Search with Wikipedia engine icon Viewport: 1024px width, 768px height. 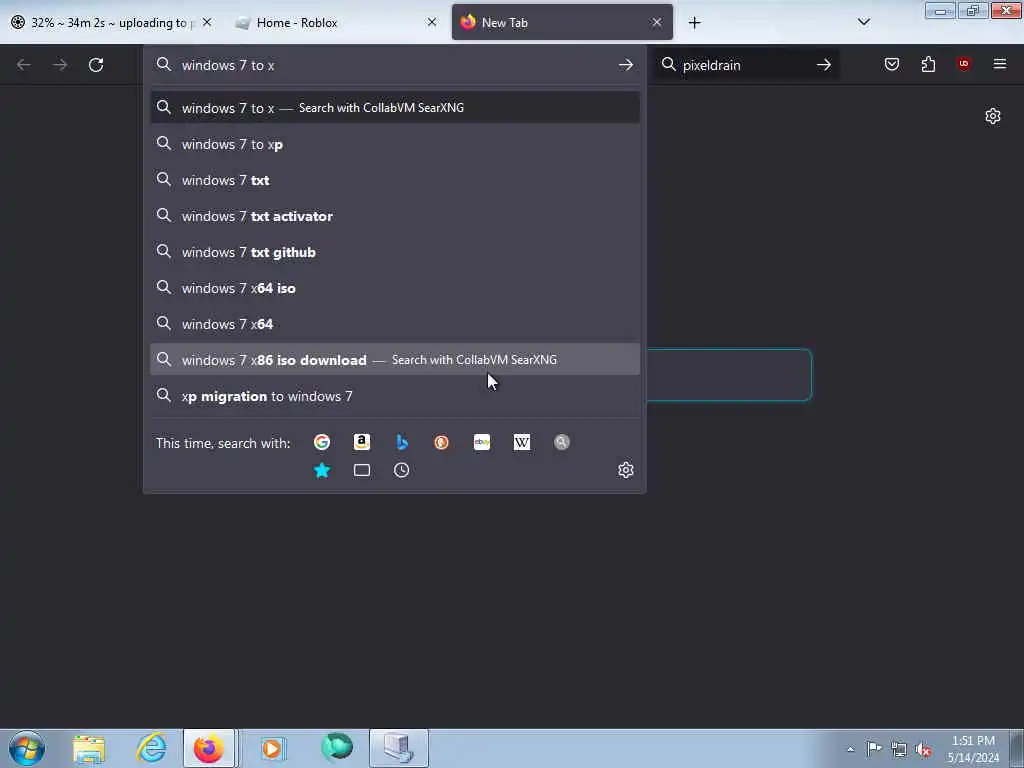[x=522, y=442]
